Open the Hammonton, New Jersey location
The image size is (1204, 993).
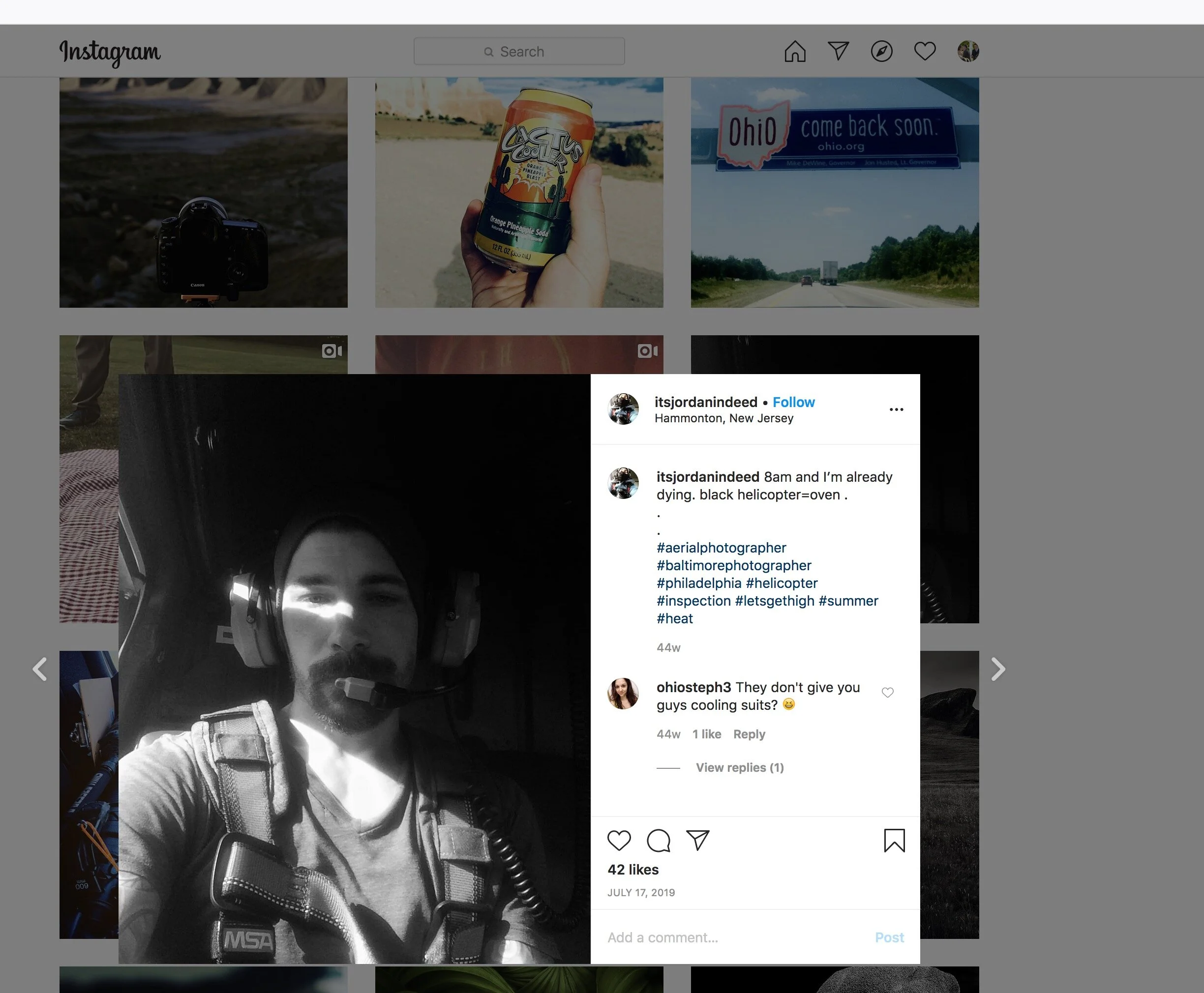[x=723, y=419]
